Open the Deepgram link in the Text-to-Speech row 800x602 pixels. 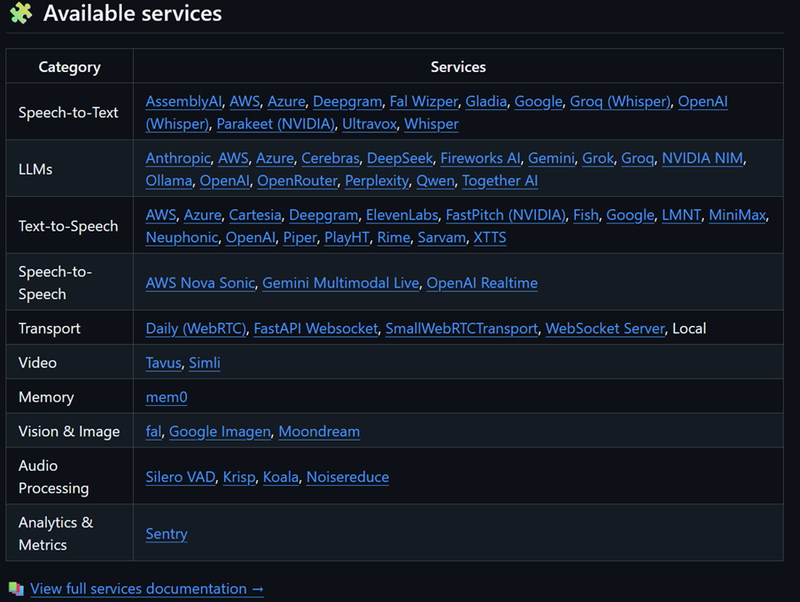point(323,215)
